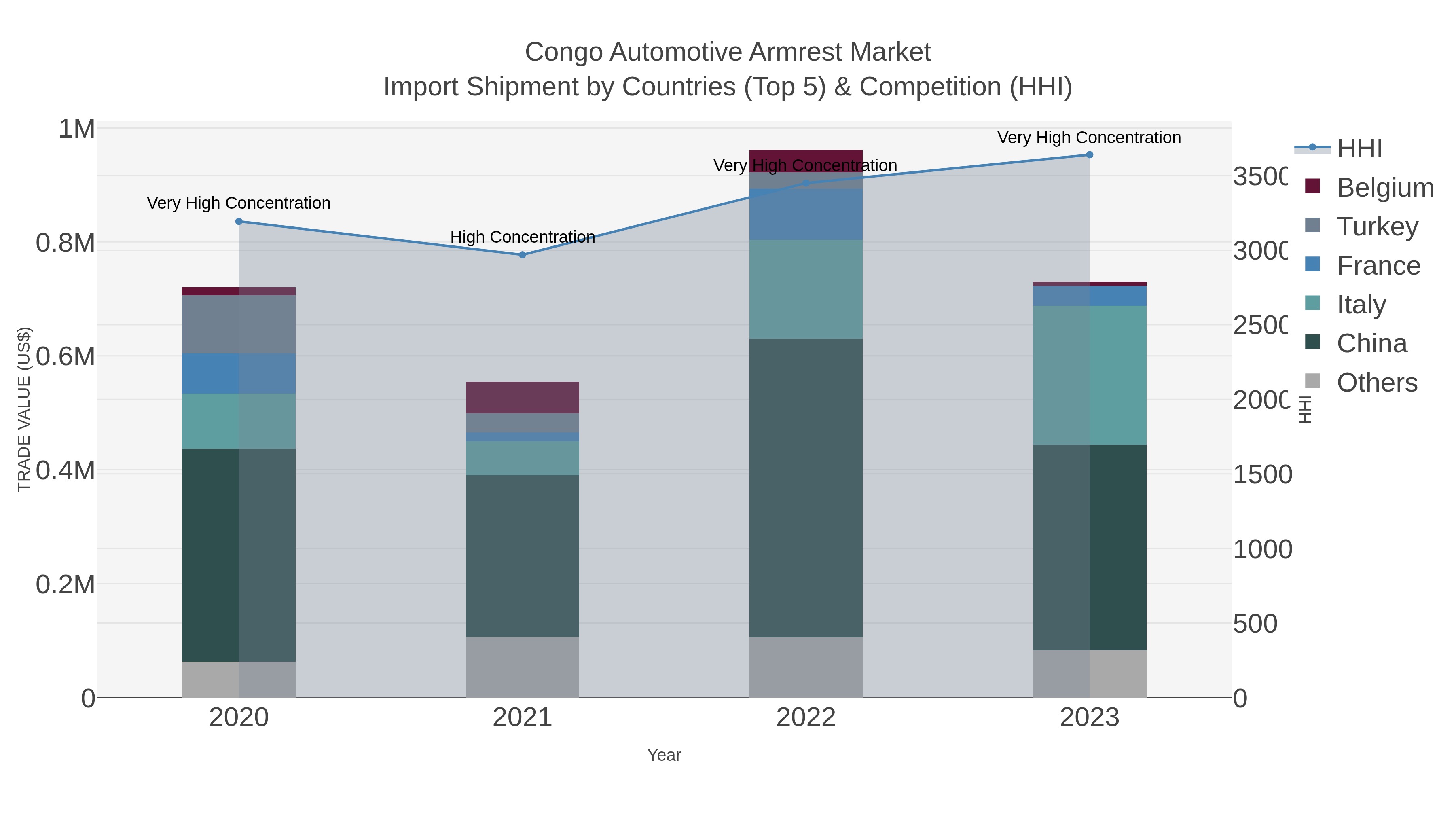
Task: Click 'Very High Concentration' annotation above 2023
Action: pyautogui.click(x=1089, y=138)
